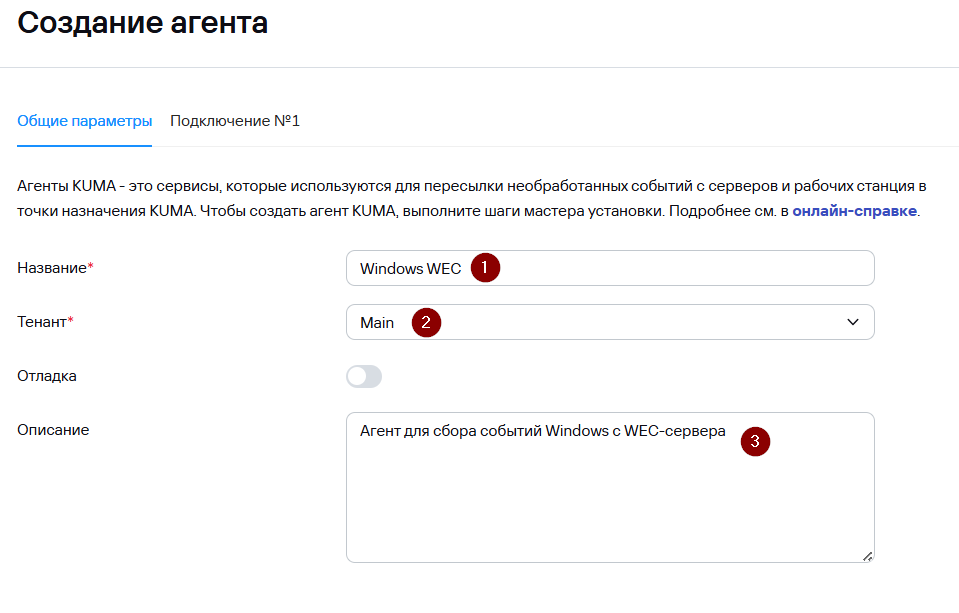Click the chevron arrow in the Тенант field
This screenshot has height=613, width=959.
pos(853,322)
